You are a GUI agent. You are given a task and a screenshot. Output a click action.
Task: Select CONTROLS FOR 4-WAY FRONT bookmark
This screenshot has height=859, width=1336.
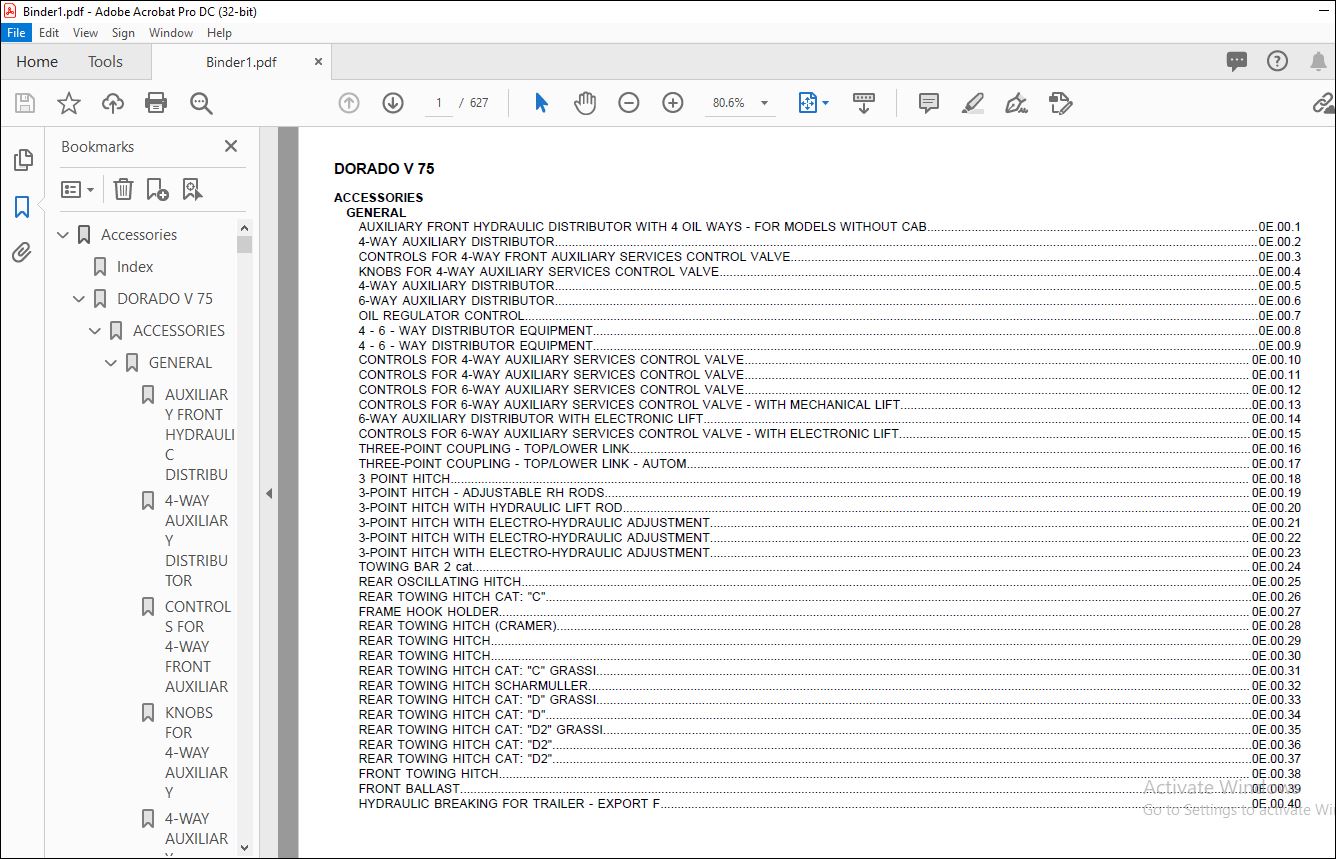coord(197,646)
